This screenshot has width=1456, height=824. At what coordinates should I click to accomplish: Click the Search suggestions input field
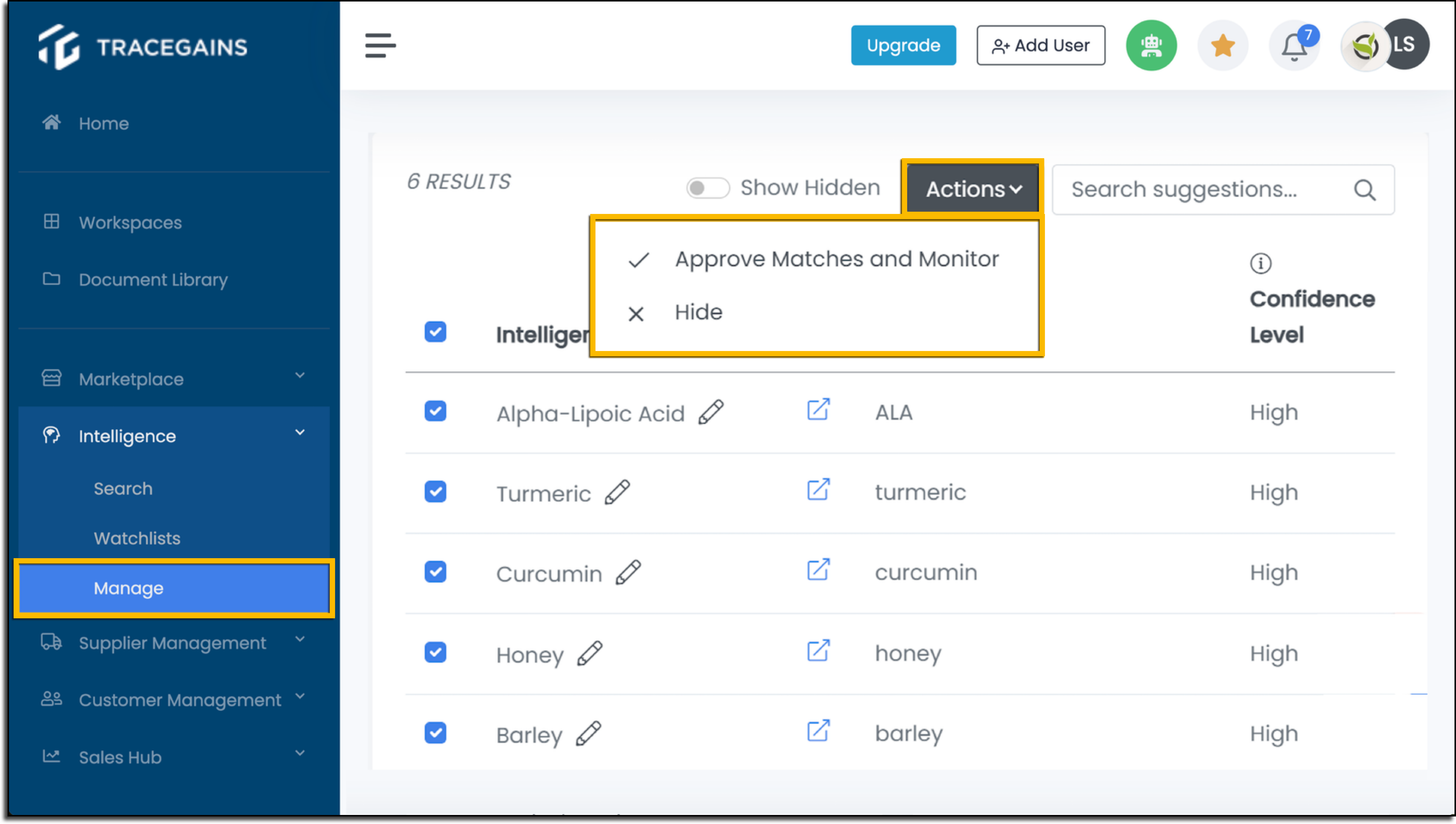coord(1223,189)
